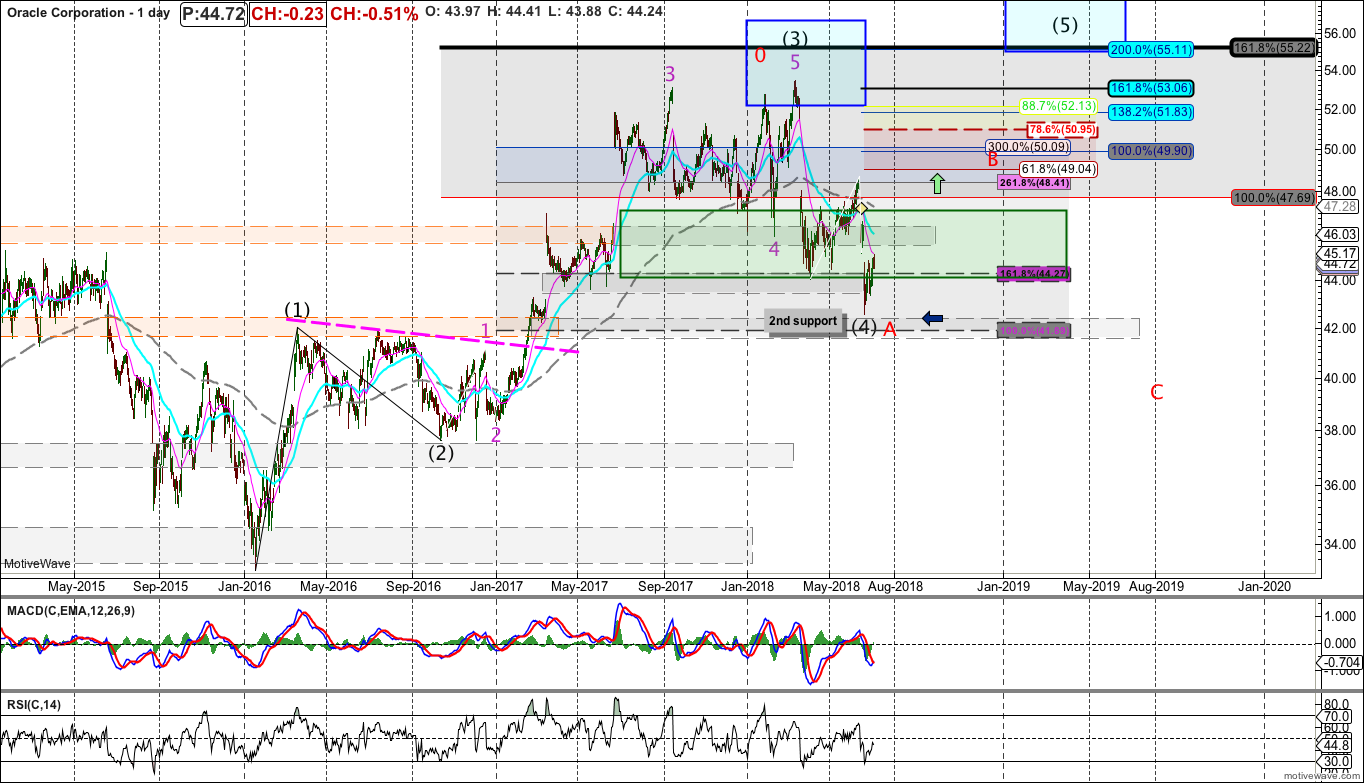Click the May-2015 date axis label

[x=74, y=585]
